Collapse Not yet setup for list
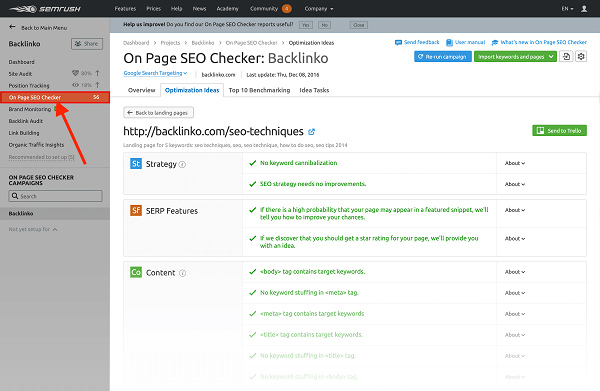This screenshot has height=391, width=600. pos(33,229)
